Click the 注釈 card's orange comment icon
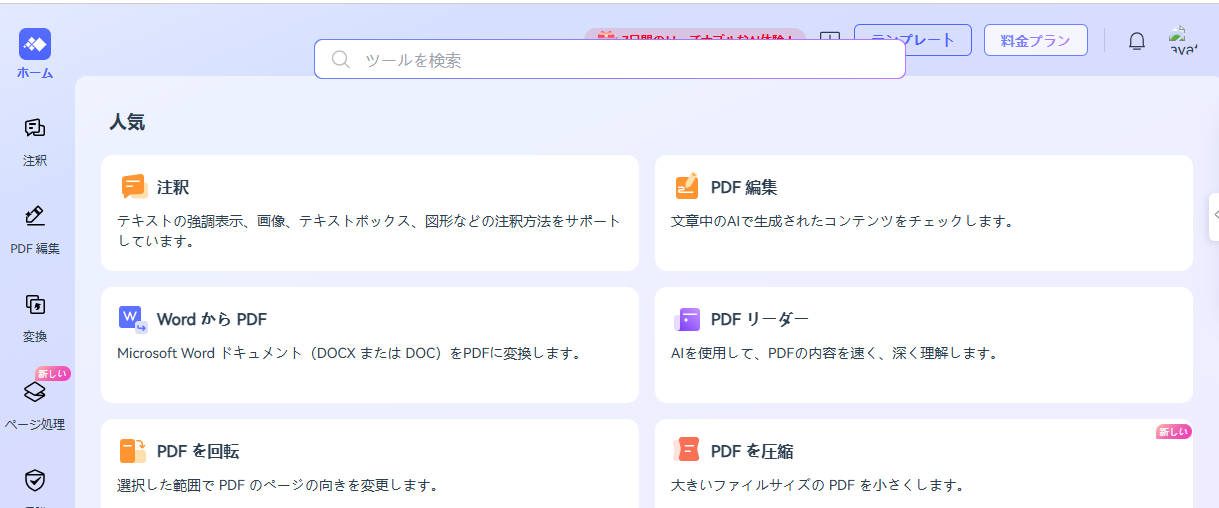The image size is (1219, 508). 134,187
